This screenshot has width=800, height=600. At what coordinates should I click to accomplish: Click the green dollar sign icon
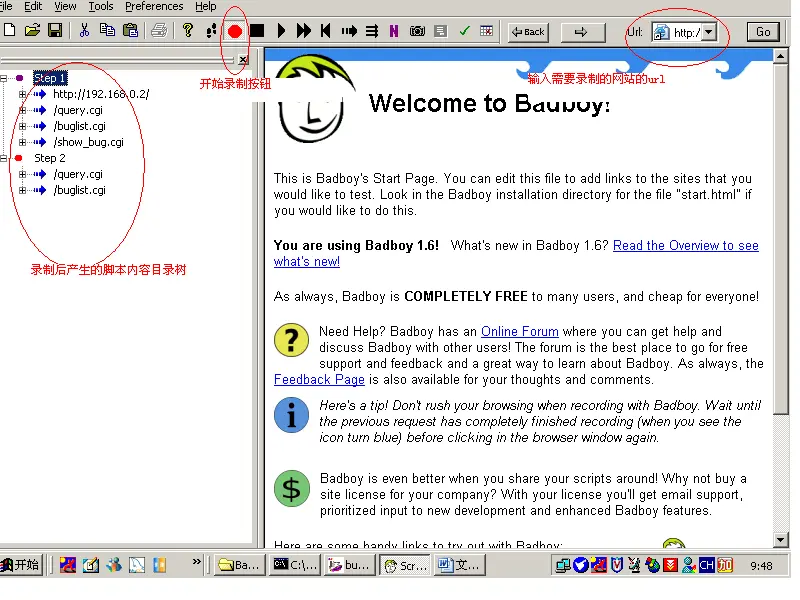click(291, 489)
